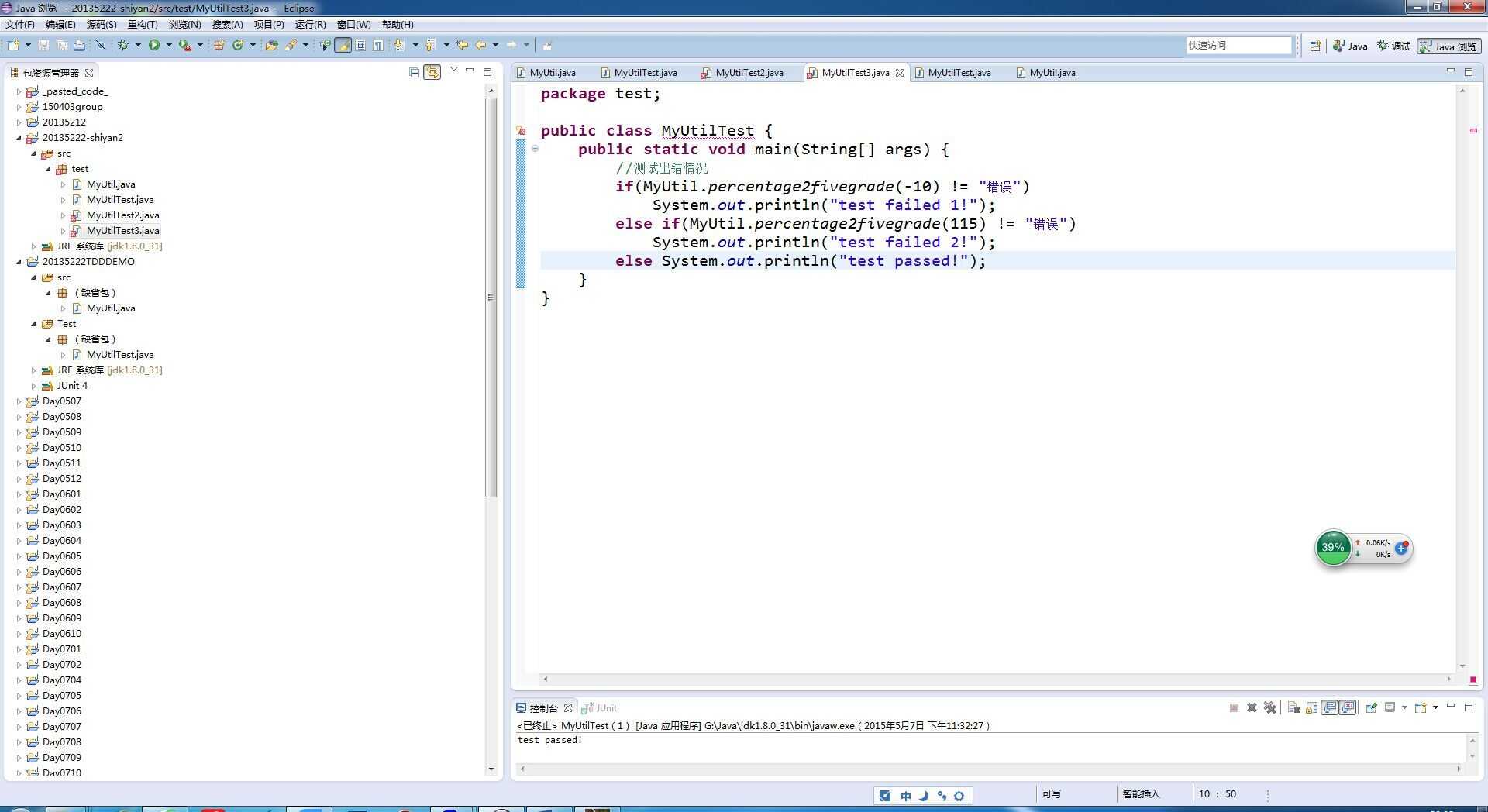Click the Open Type folder icon

(271, 45)
